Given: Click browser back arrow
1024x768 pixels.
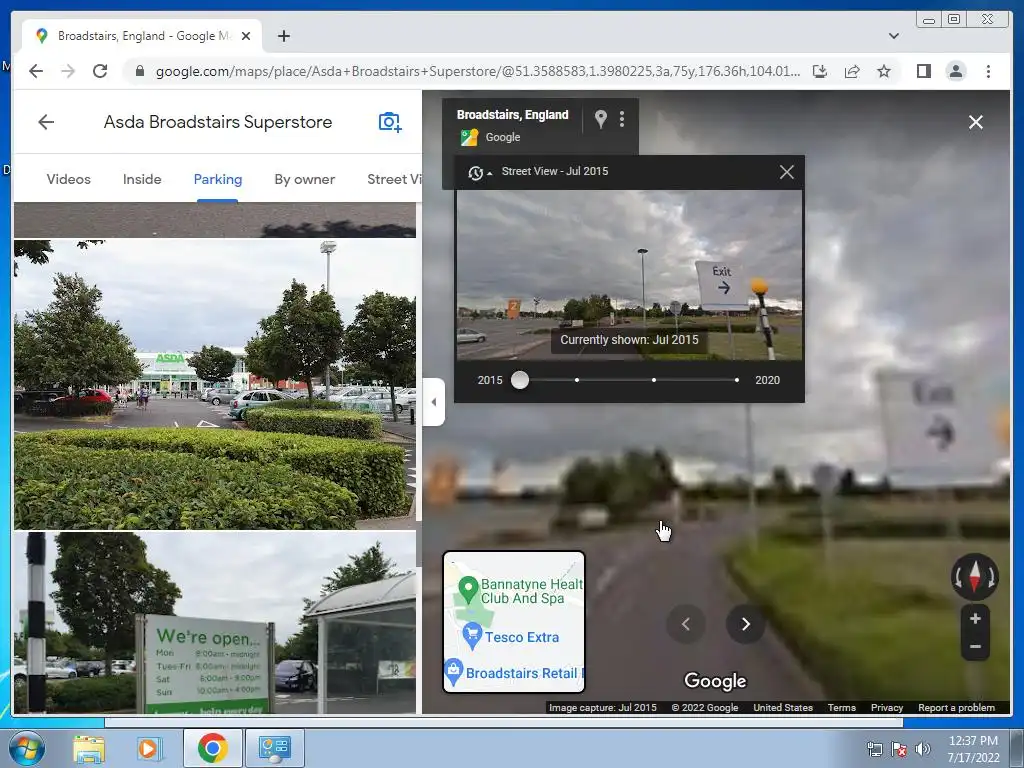Looking at the screenshot, I should (x=36, y=71).
